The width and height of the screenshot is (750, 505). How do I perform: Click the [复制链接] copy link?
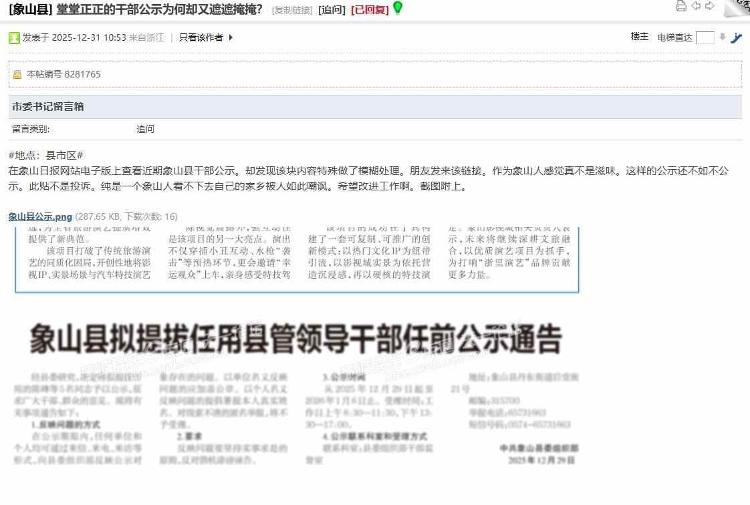293,9
